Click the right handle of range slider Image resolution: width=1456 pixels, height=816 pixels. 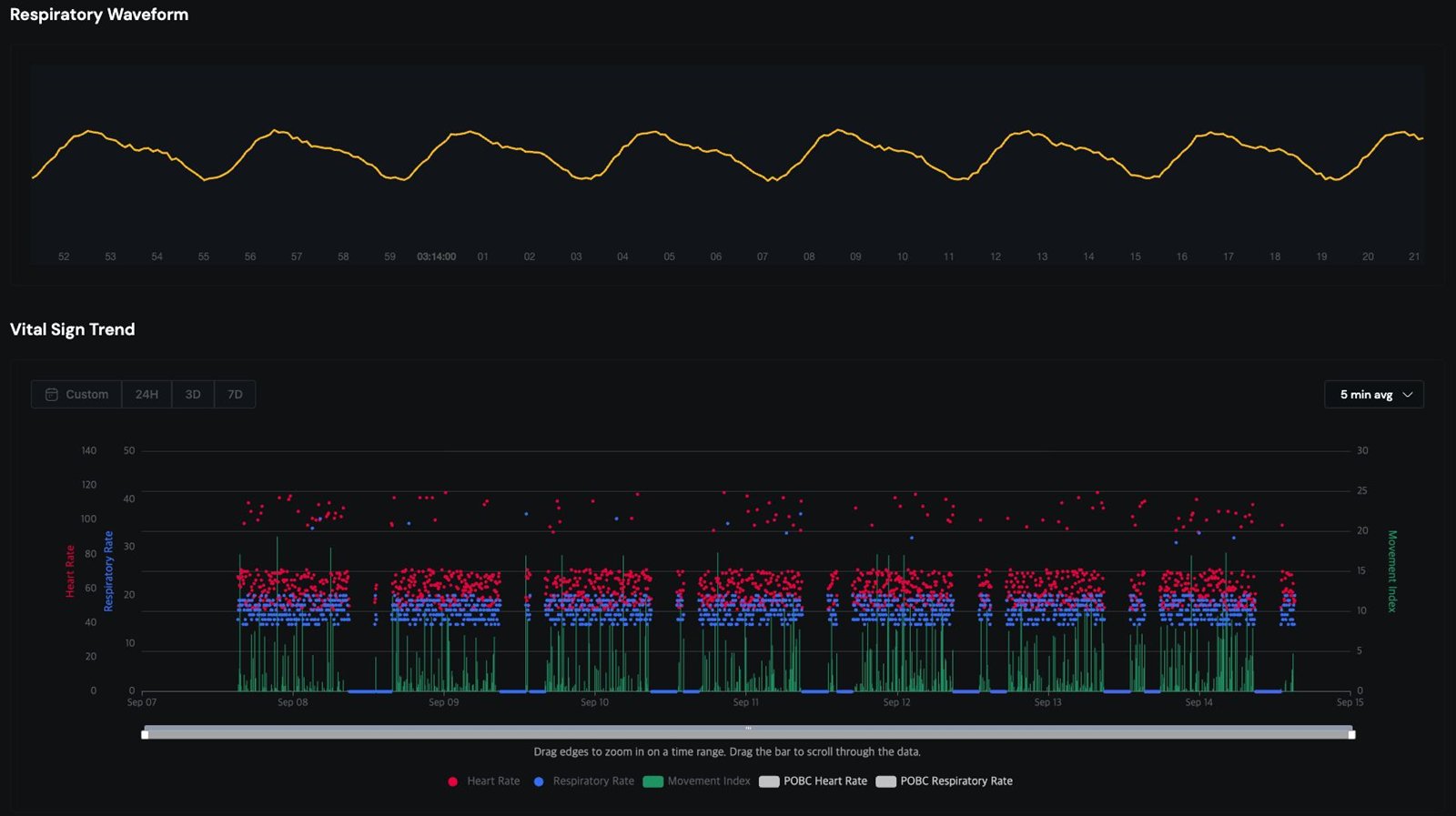pyautogui.click(x=1351, y=734)
